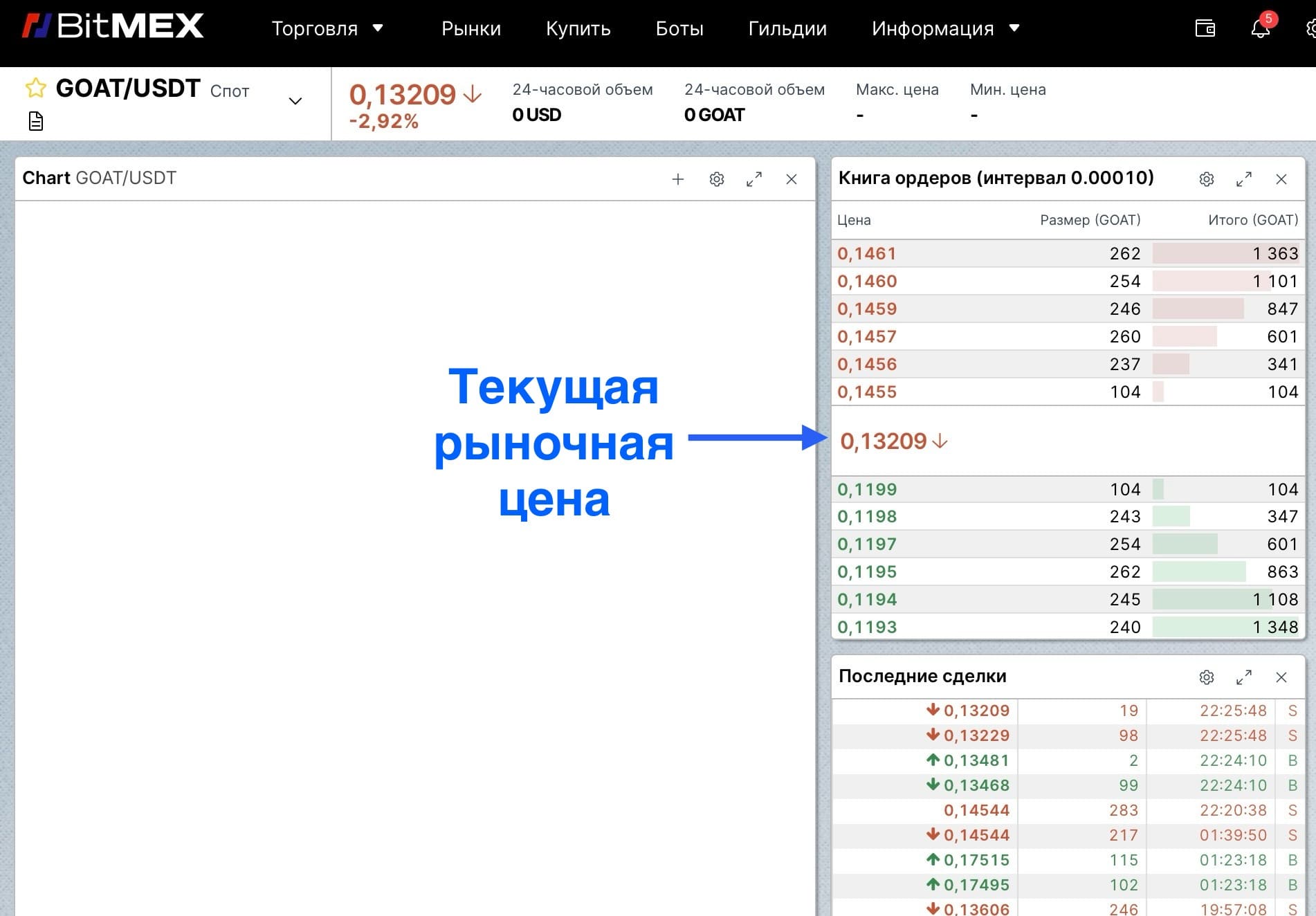Image resolution: width=1316 pixels, height=916 pixels.
Task: Open the Информация dropdown menu
Action: (945, 28)
